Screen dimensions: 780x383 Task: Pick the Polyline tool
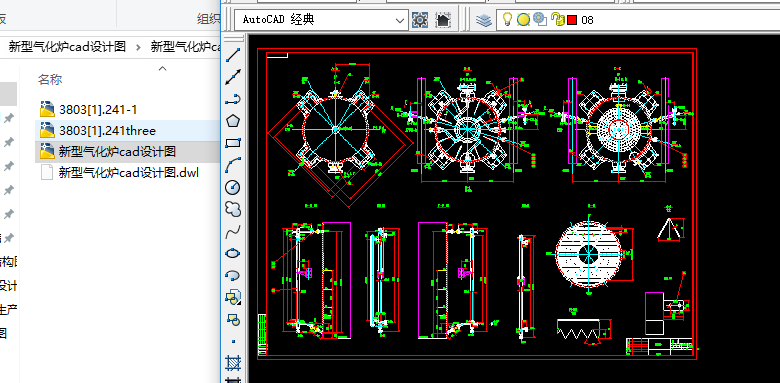click(233, 99)
